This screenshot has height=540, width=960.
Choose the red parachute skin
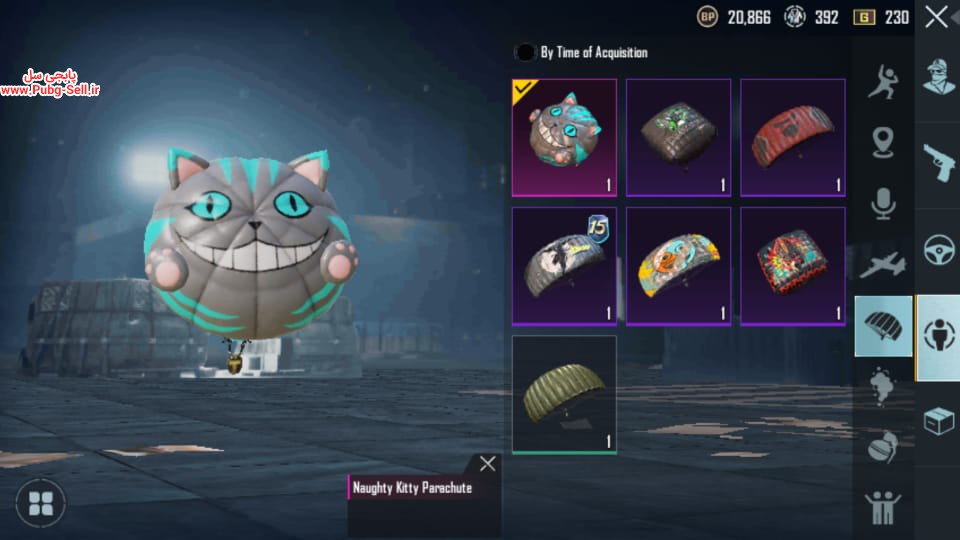(793, 138)
